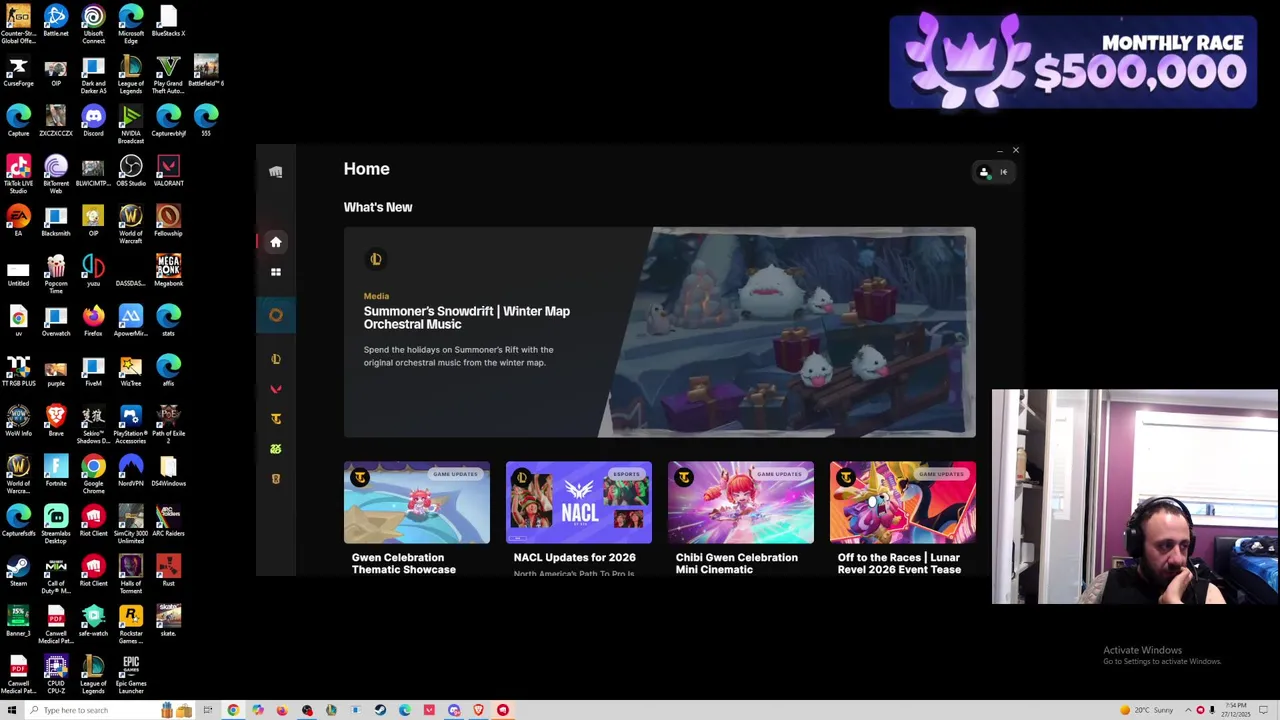This screenshot has height=720, width=1280.
Task: Select Firefox desktop shortcut
Action: pyautogui.click(x=93, y=321)
